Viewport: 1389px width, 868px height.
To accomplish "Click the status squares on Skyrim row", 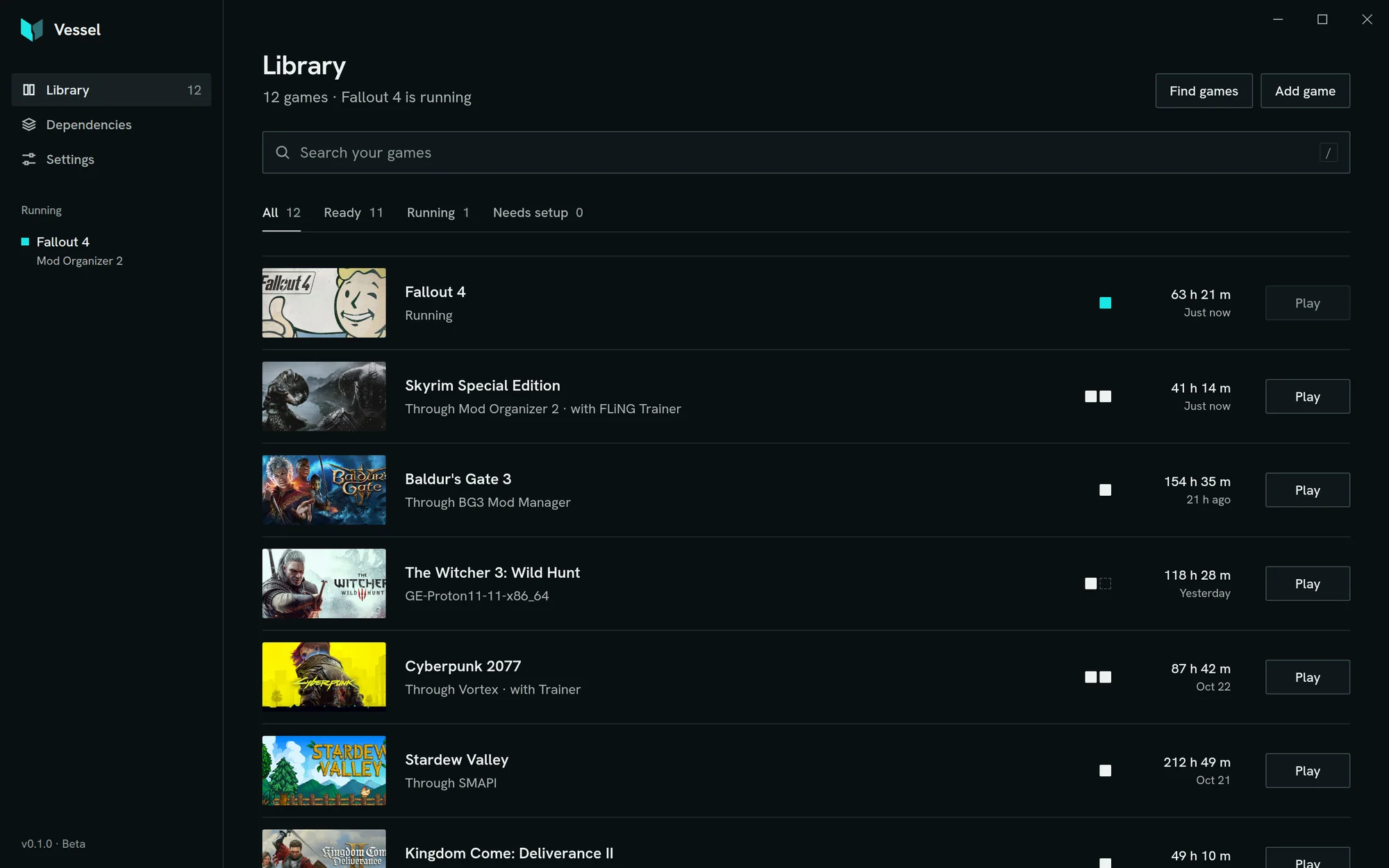I will [x=1098, y=397].
